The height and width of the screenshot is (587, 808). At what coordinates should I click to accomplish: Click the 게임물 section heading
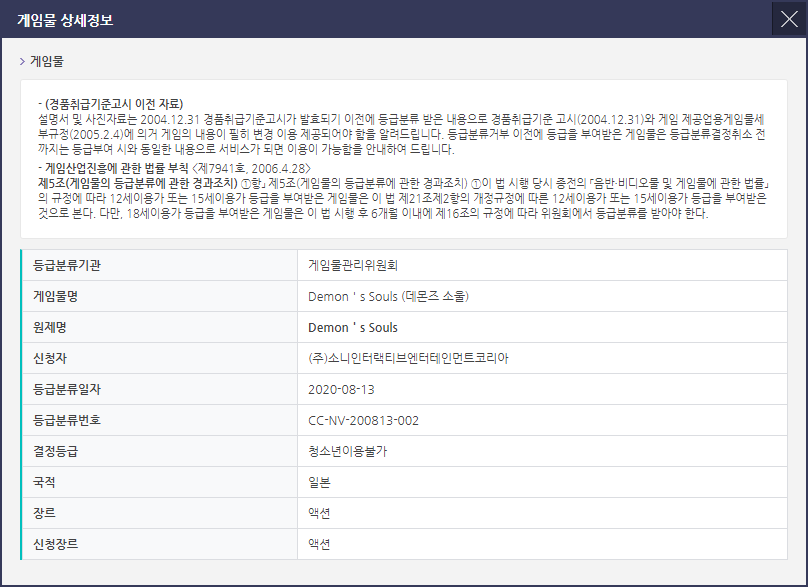pyautogui.click(x=46, y=61)
